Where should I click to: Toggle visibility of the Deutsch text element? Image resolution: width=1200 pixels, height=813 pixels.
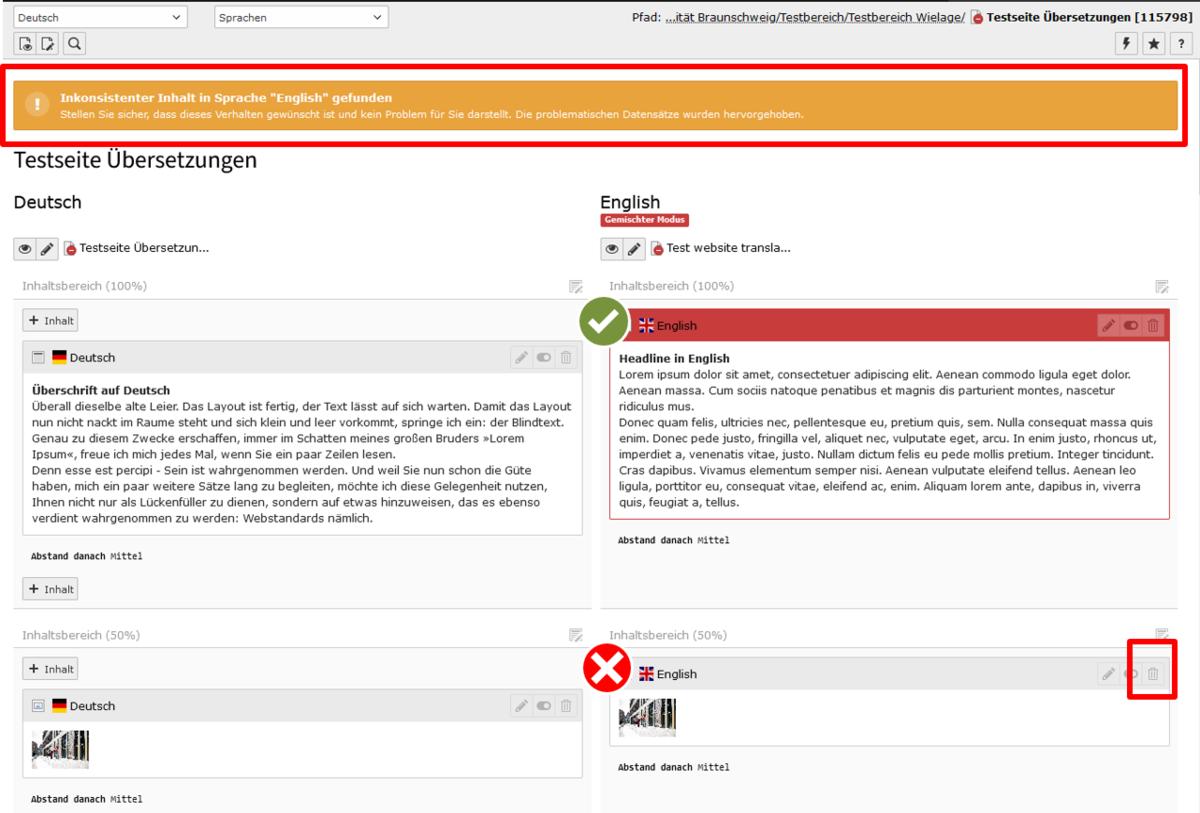544,357
